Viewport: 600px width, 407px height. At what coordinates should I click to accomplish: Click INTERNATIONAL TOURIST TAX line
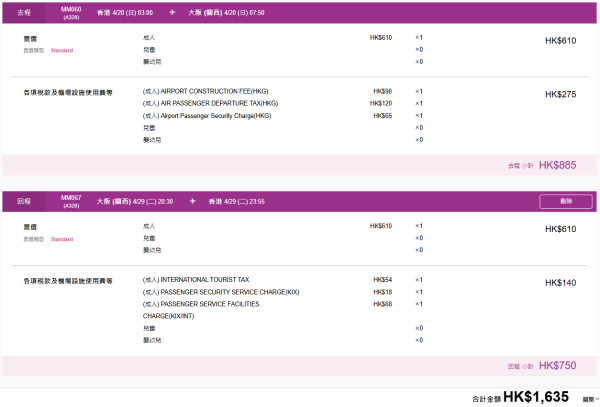pyautogui.click(x=196, y=280)
